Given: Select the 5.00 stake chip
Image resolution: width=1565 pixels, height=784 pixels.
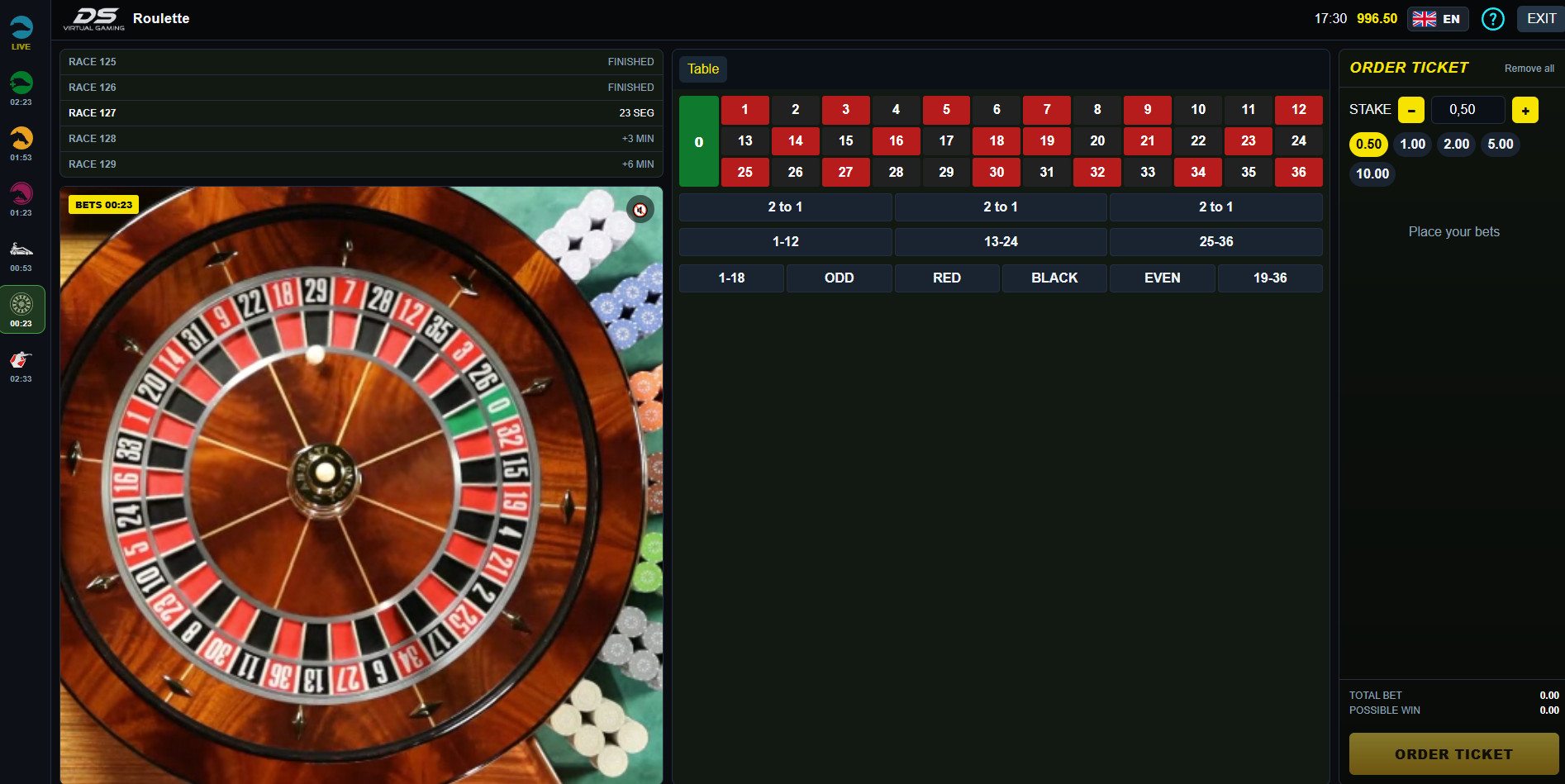Looking at the screenshot, I should coord(1501,145).
